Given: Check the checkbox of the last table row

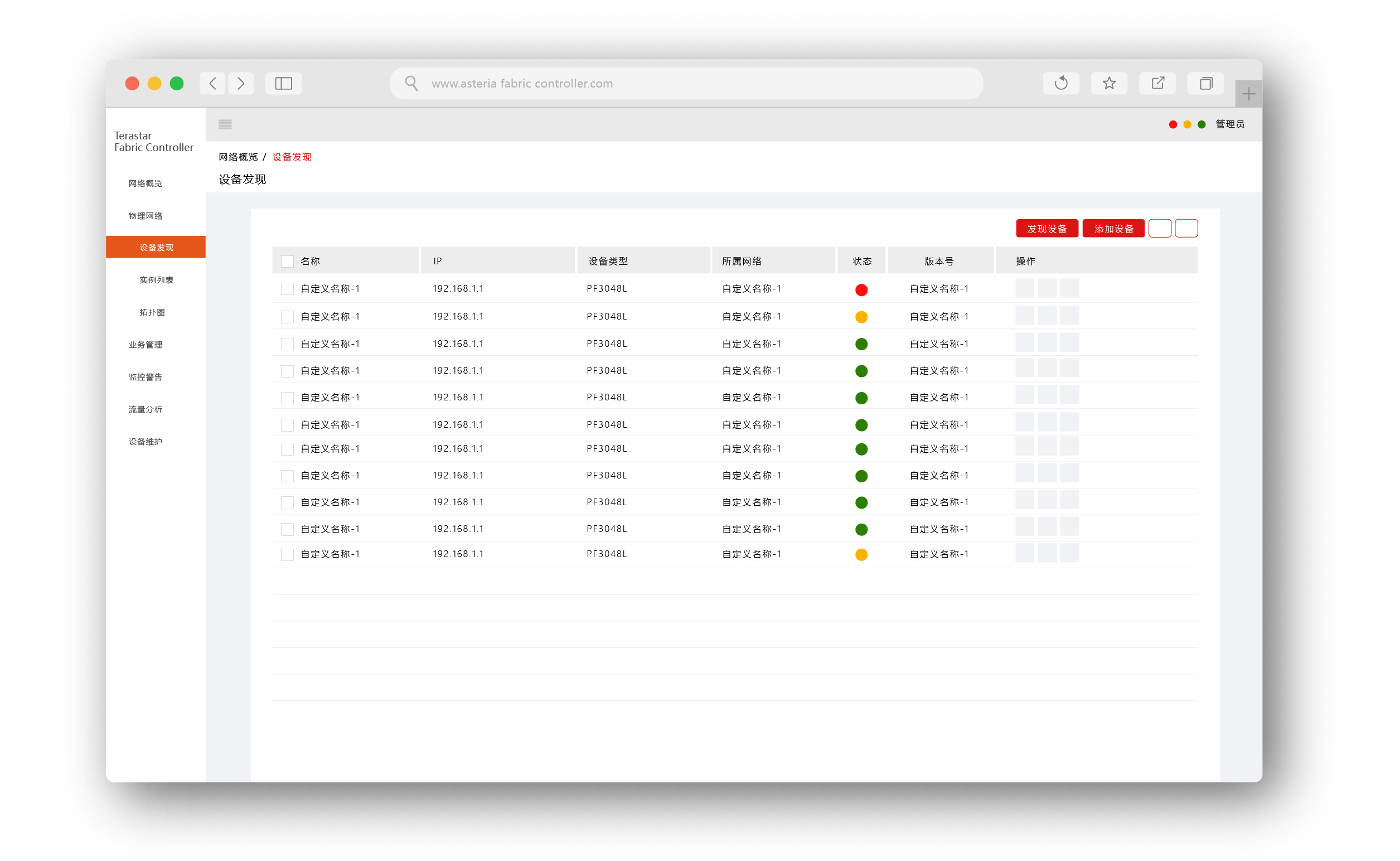Looking at the screenshot, I should tap(288, 555).
